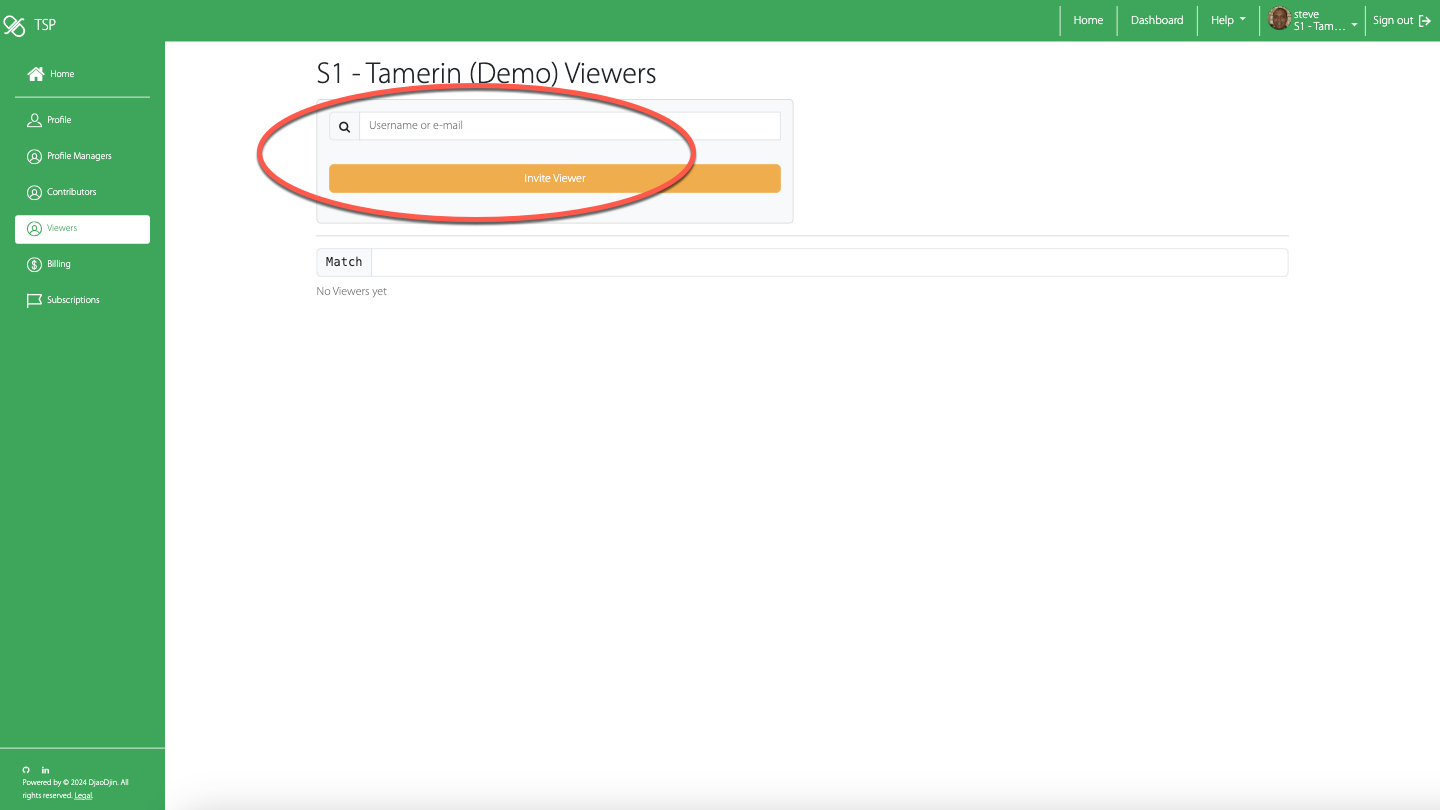Click the Billing dollar sign icon
Viewport: 1440px width, 810px height.
click(x=34, y=264)
